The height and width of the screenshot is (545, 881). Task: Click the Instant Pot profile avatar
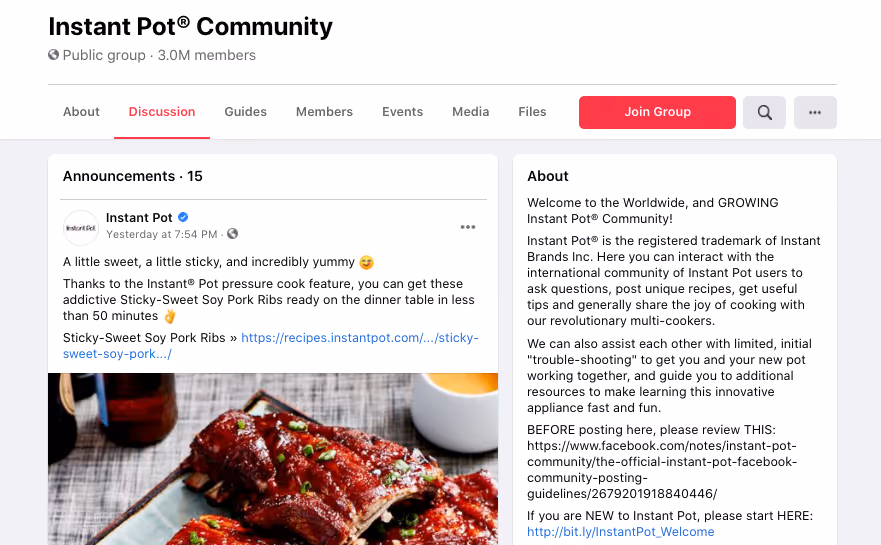[81, 228]
